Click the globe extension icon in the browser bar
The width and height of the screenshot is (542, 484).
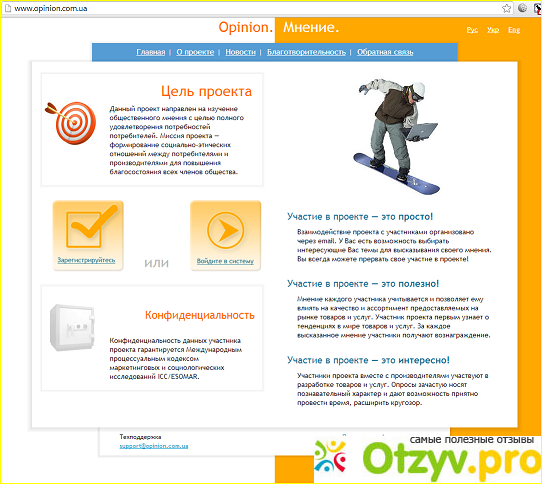[x=522, y=8]
